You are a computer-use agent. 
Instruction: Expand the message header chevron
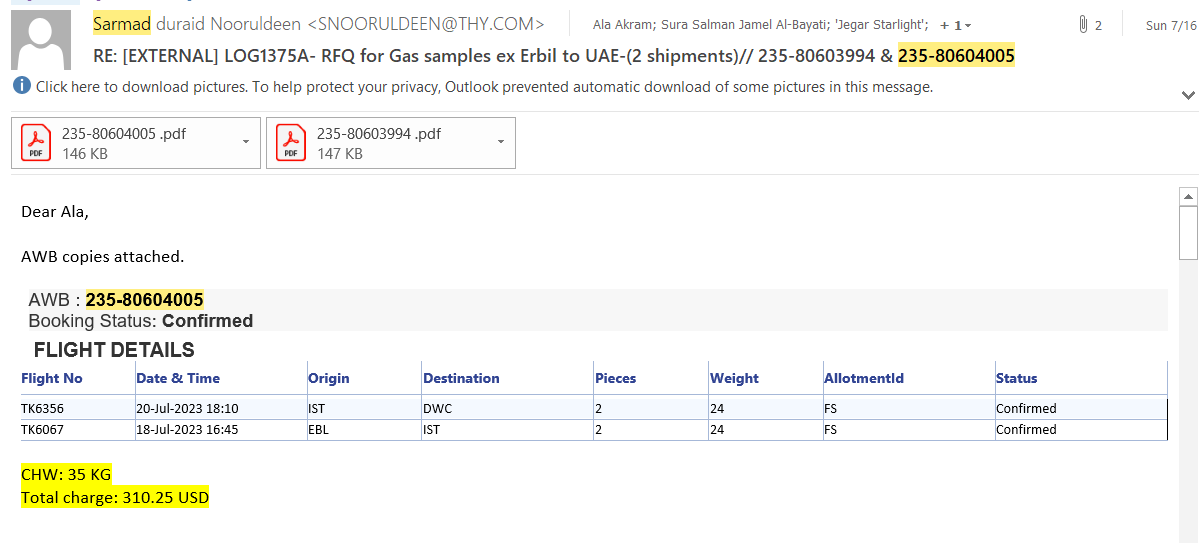pyautogui.click(x=1188, y=95)
